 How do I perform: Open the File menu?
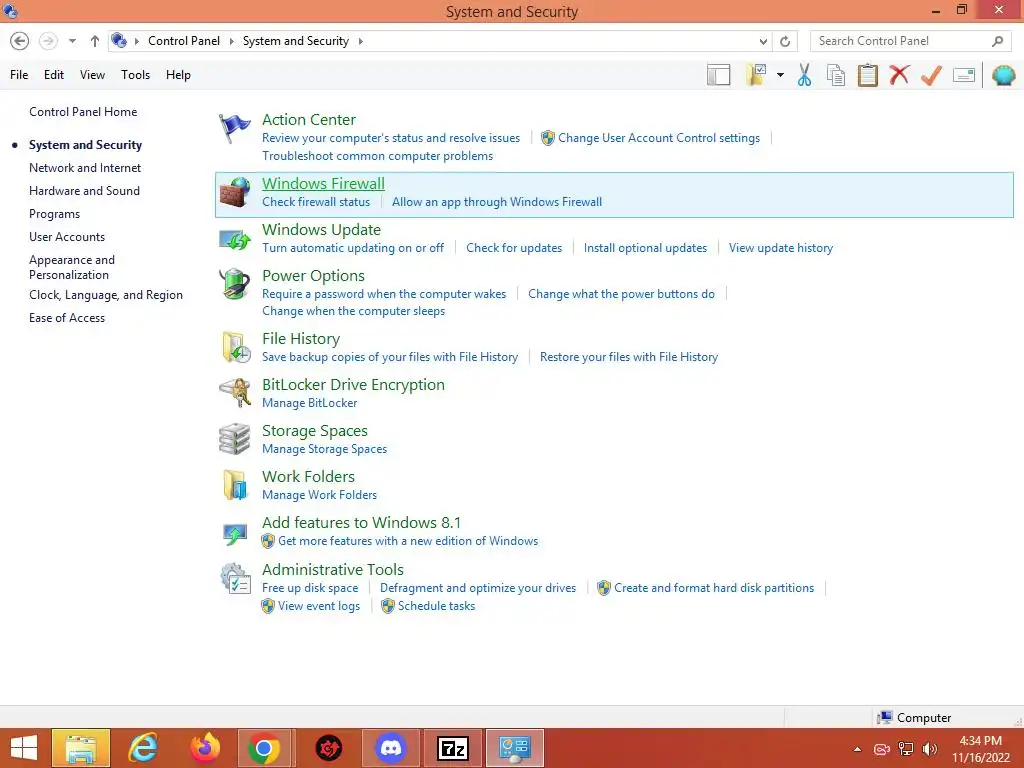pyautogui.click(x=19, y=75)
